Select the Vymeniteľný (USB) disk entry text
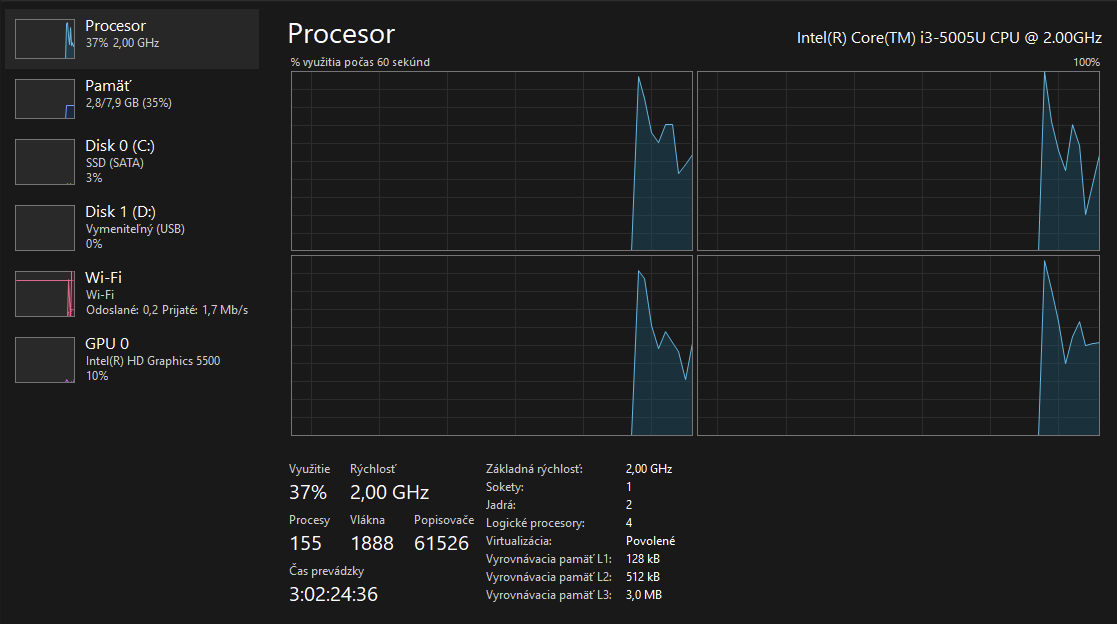The image size is (1117, 624). coord(135,229)
